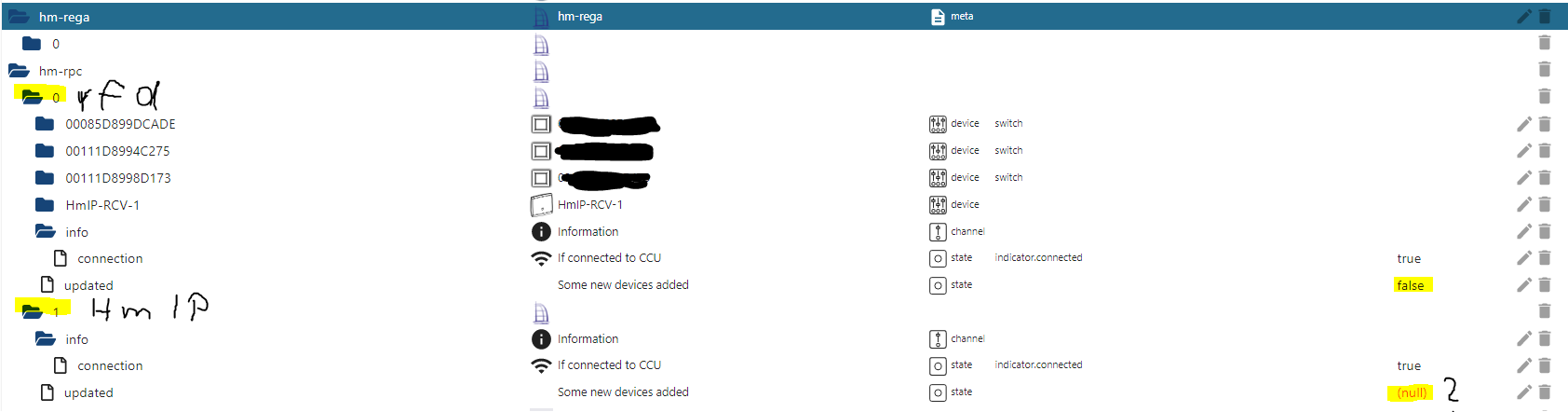This screenshot has width=1568, height=412.
Task: Select the first updated state object
Action: coord(88,286)
